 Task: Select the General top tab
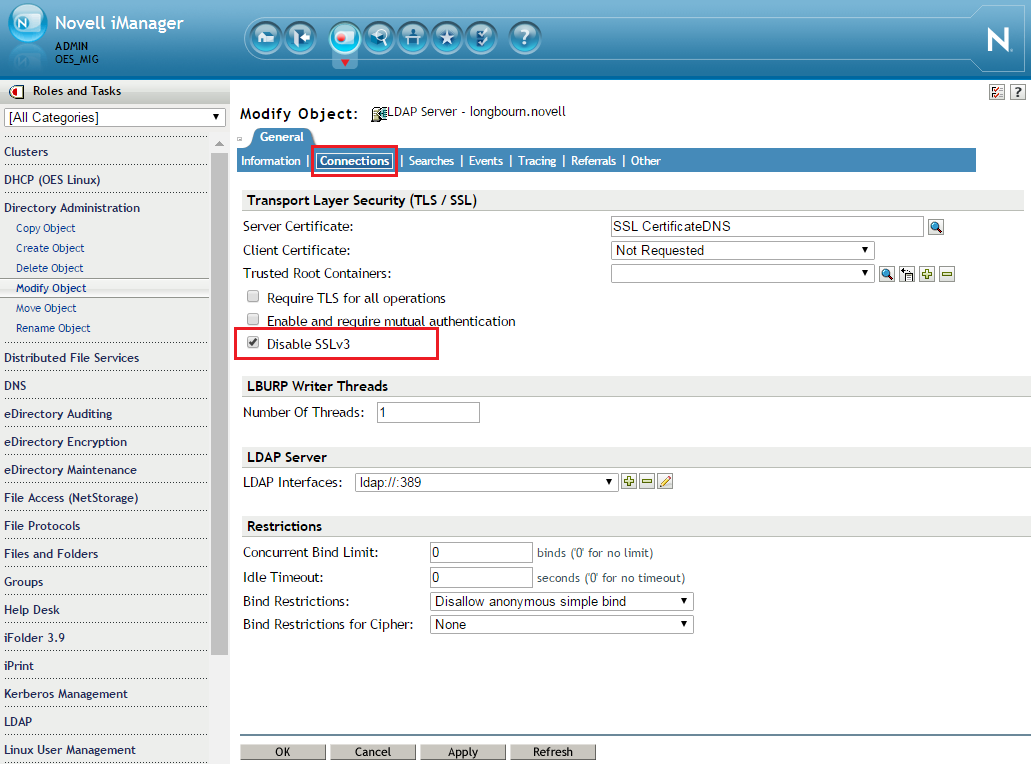[x=281, y=137]
